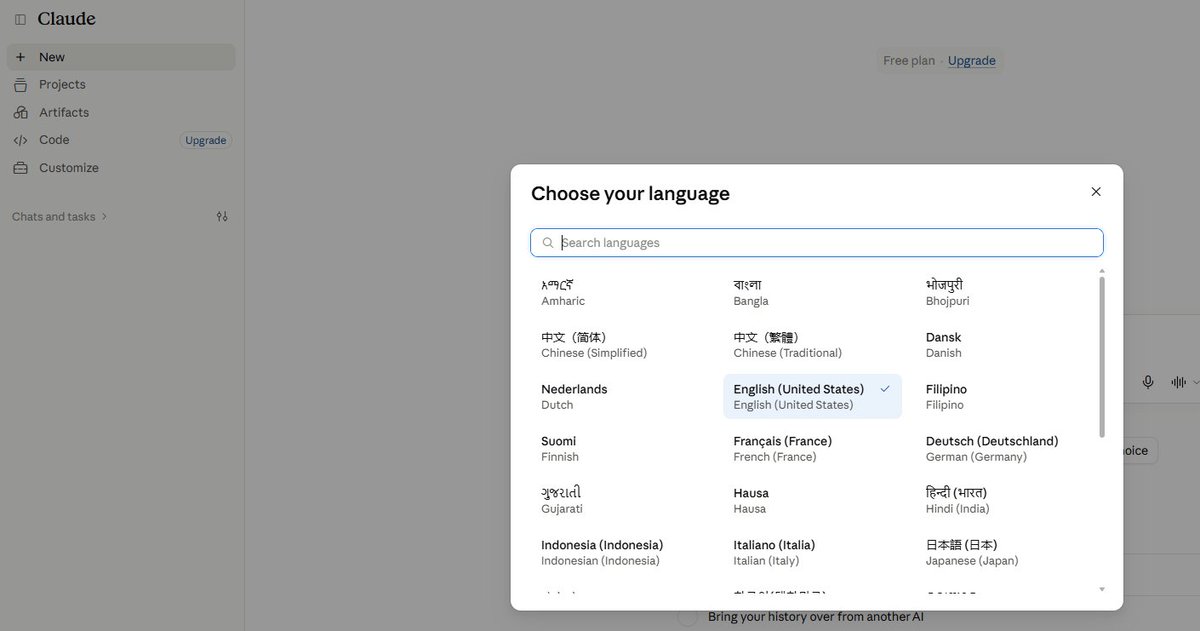The image size is (1200, 631).
Task: Focus the Search languages input field
Action: point(817,243)
